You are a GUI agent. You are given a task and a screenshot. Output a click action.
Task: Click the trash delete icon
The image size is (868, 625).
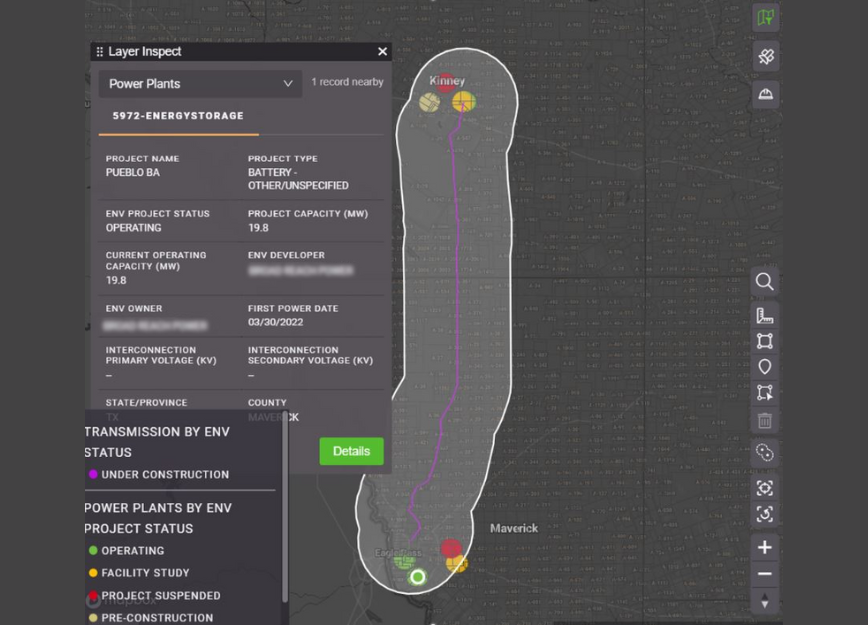(x=765, y=421)
